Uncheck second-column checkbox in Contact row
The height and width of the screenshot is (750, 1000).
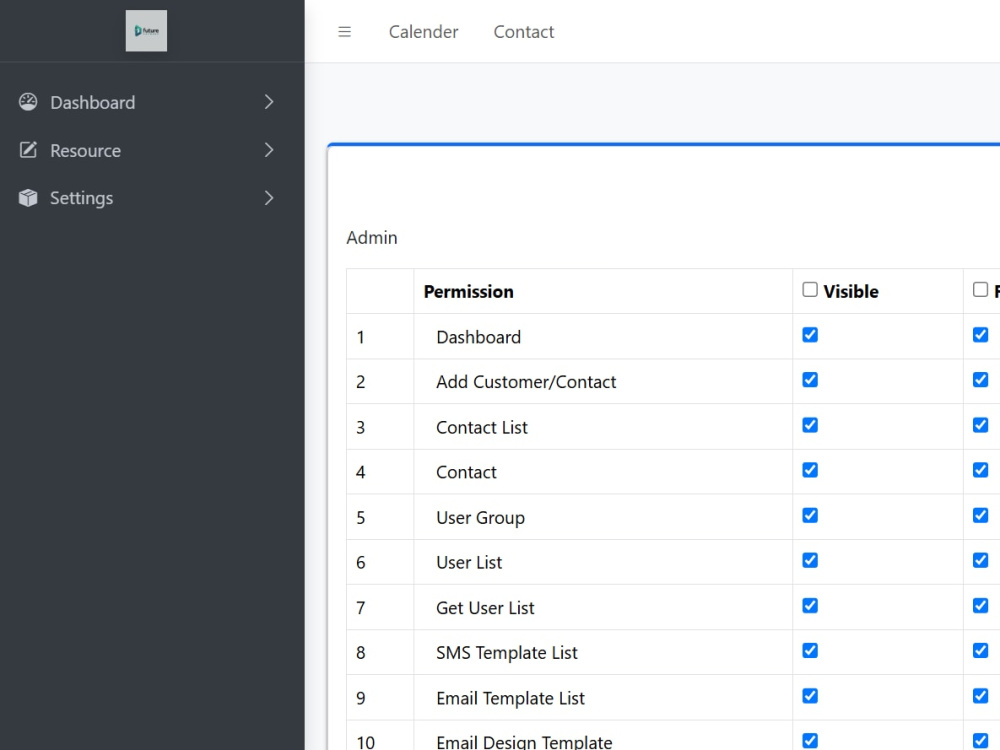coord(980,470)
